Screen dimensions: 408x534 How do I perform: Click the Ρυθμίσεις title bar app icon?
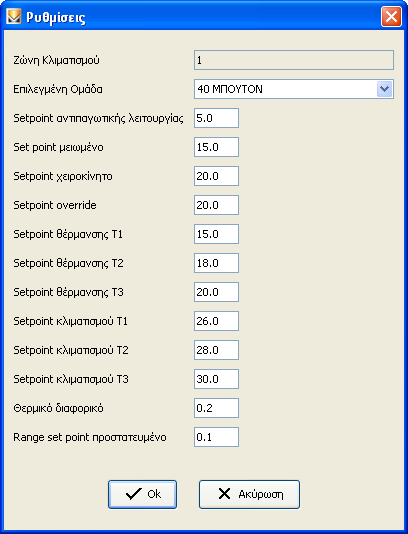13,16
